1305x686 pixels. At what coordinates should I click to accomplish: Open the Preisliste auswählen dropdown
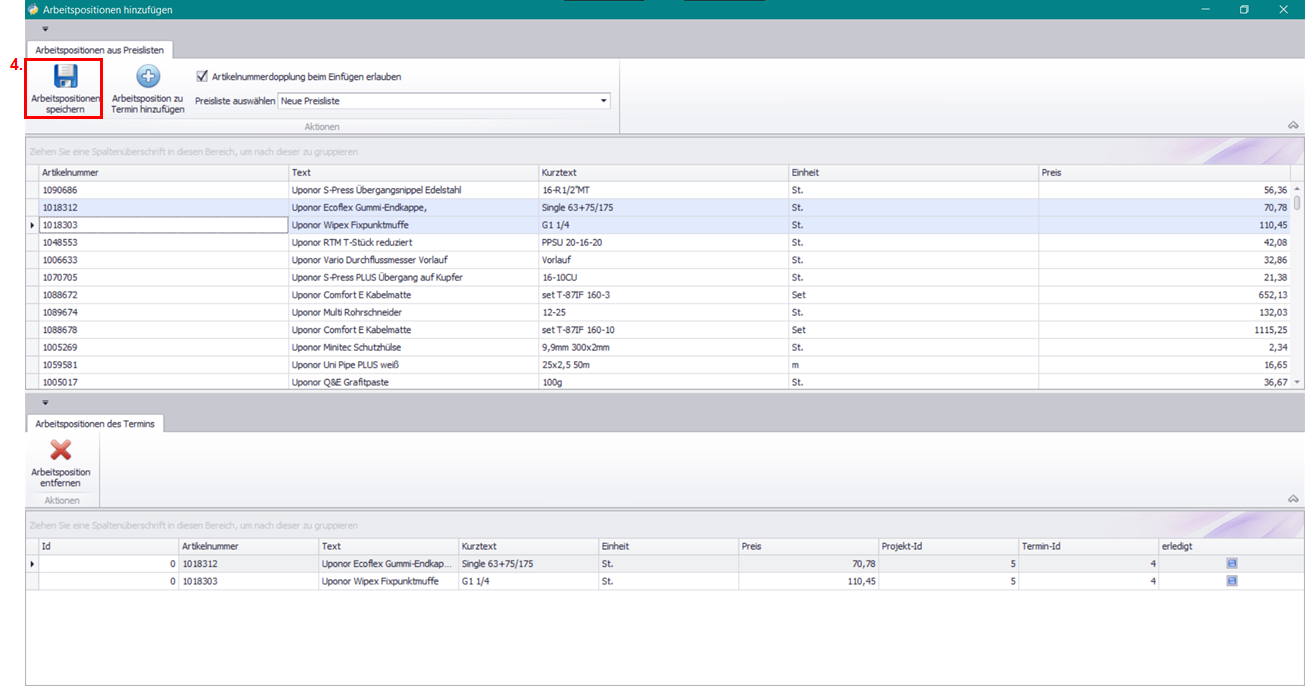click(603, 101)
